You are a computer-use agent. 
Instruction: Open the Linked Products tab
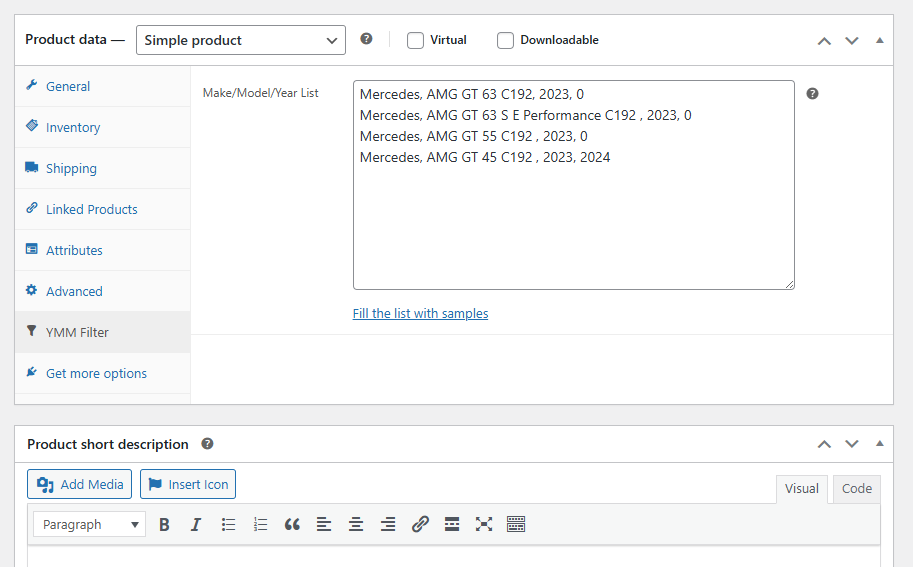click(102, 210)
